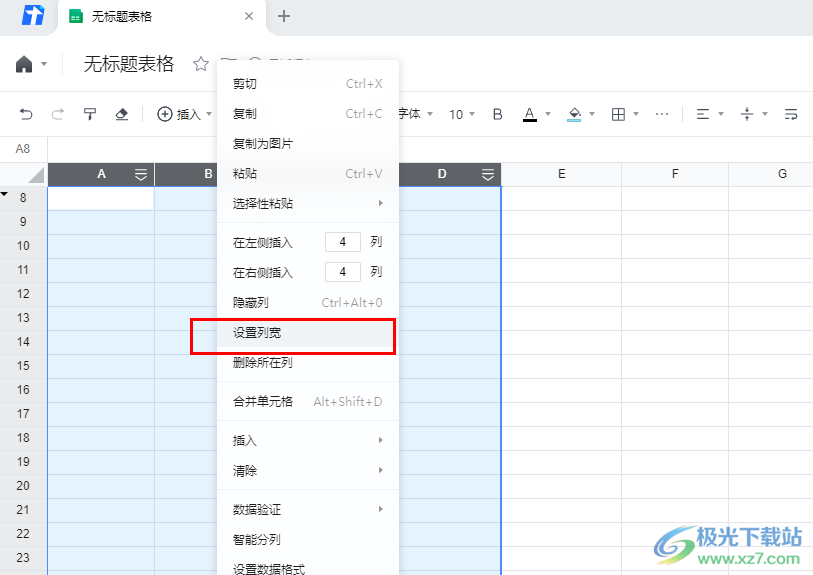This screenshot has width=813, height=575.
Task: Select column G header
Action: [771, 174]
